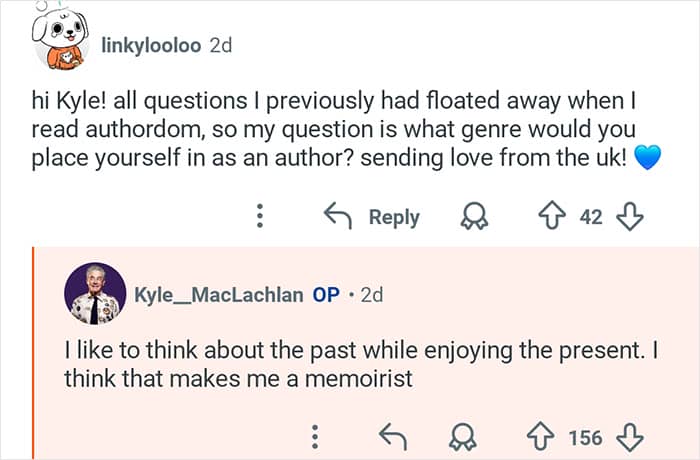Upvote Kyle MacLachlan's memoirist reply
This screenshot has height=460, width=700.
click(x=545, y=437)
